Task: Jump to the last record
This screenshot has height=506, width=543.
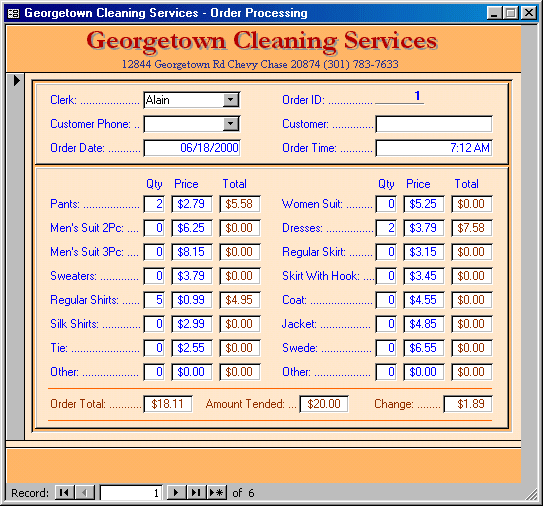Action: click(196, 492)
